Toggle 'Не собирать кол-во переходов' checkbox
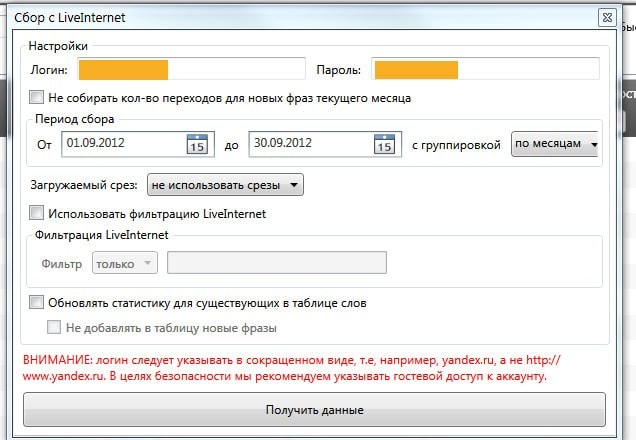This screenshot has width=636, height=440. 37,98
